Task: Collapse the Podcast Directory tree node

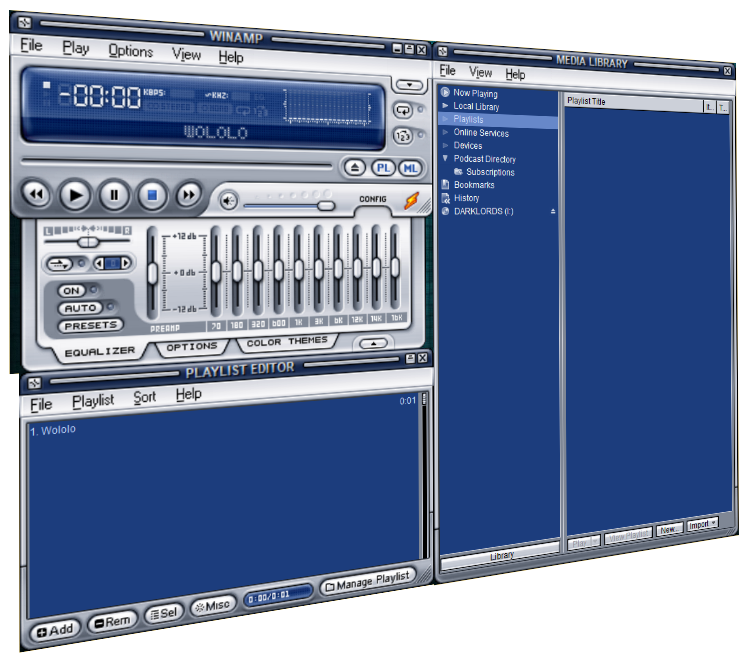Action: [x=445, y=158]
